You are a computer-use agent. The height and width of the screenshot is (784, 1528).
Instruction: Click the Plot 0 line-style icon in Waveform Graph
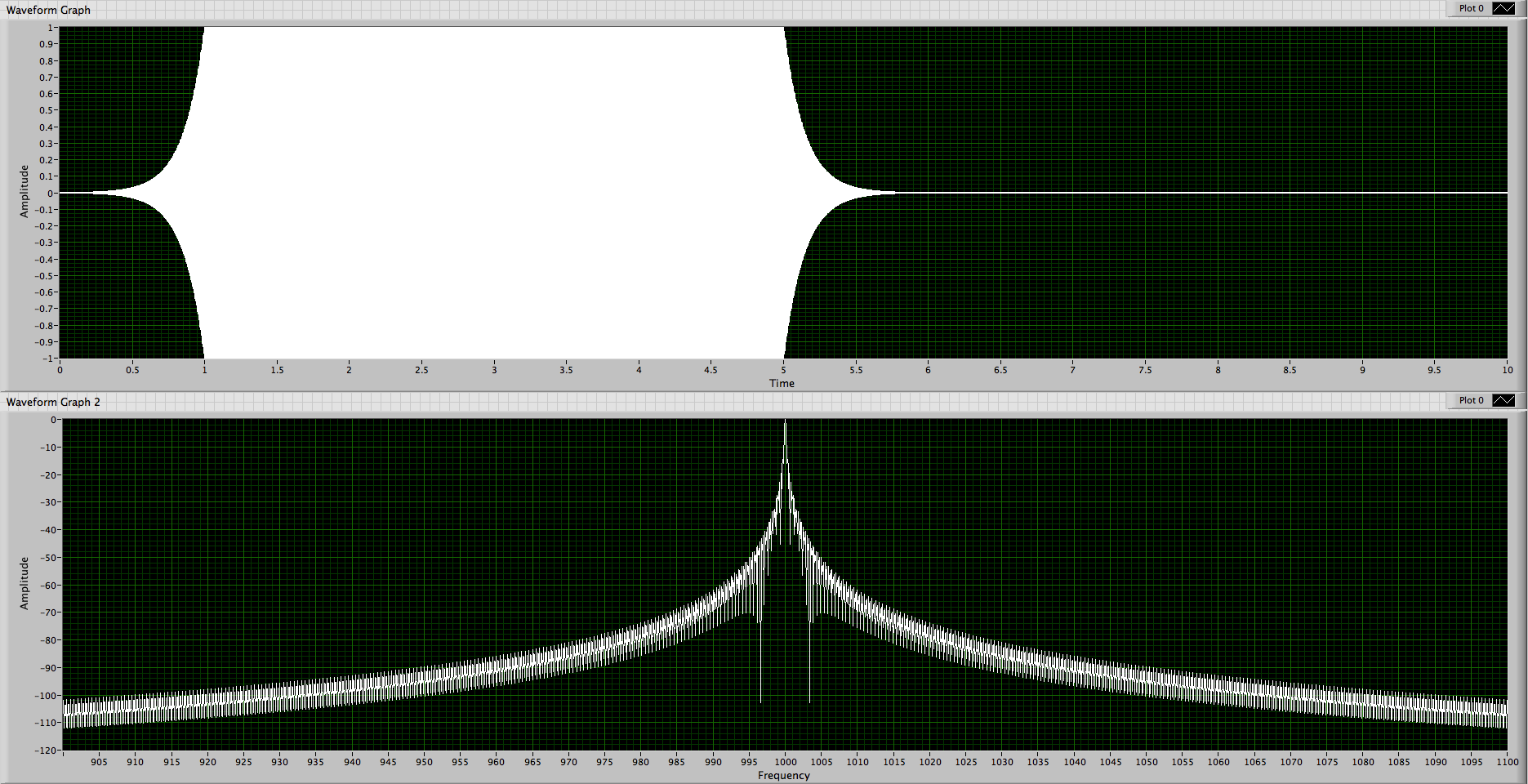tap(1503, 8)
